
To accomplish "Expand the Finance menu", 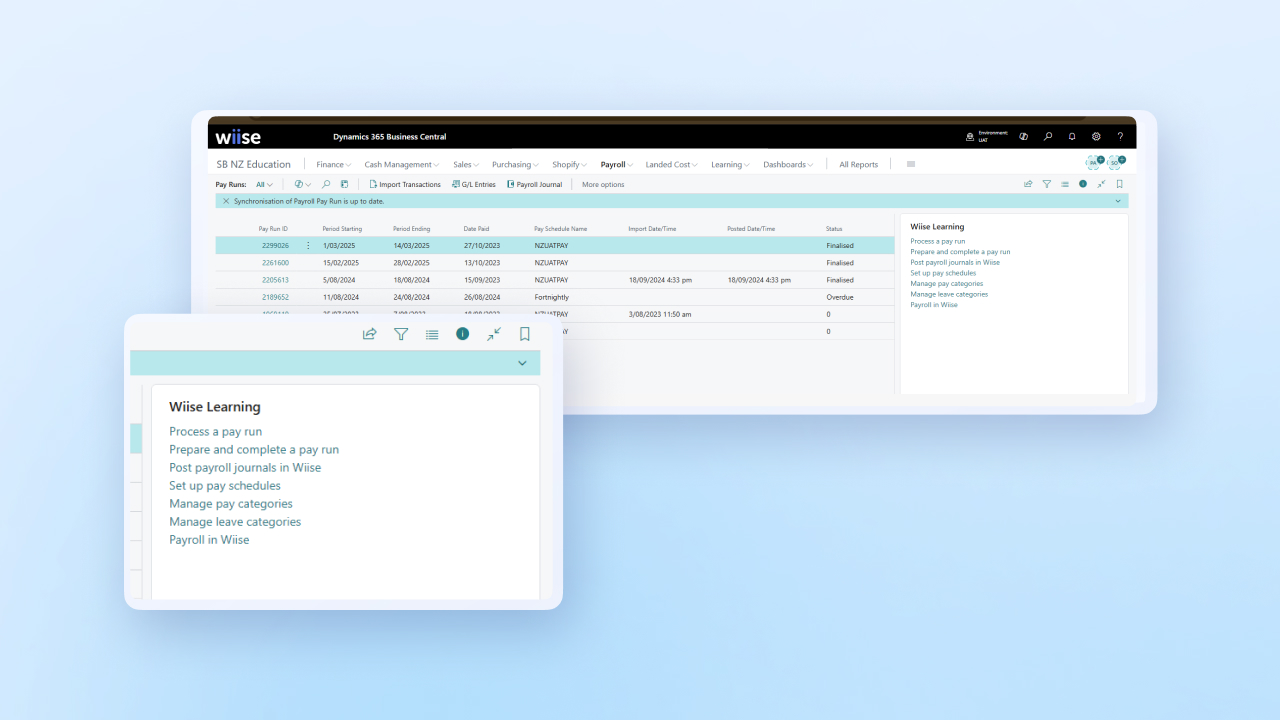I will (x=333, y=164).
